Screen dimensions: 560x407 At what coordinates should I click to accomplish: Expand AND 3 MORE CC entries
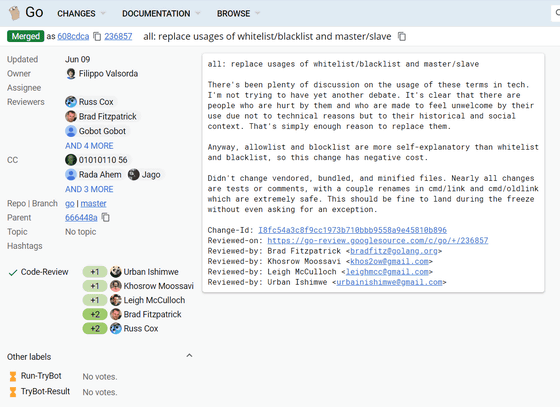[x=89, y=189]
